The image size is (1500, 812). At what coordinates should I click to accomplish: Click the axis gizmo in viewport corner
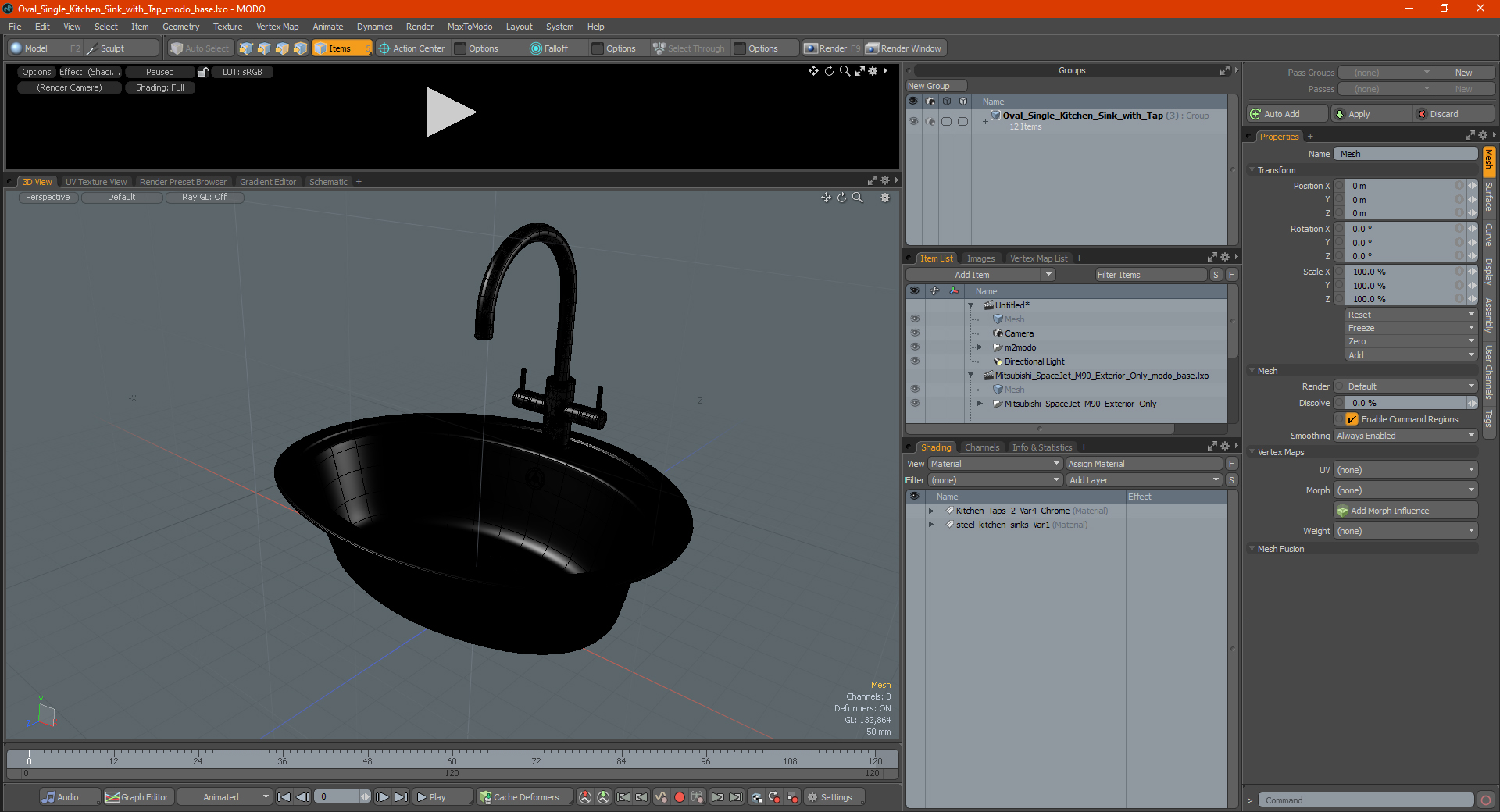point(43,713)
